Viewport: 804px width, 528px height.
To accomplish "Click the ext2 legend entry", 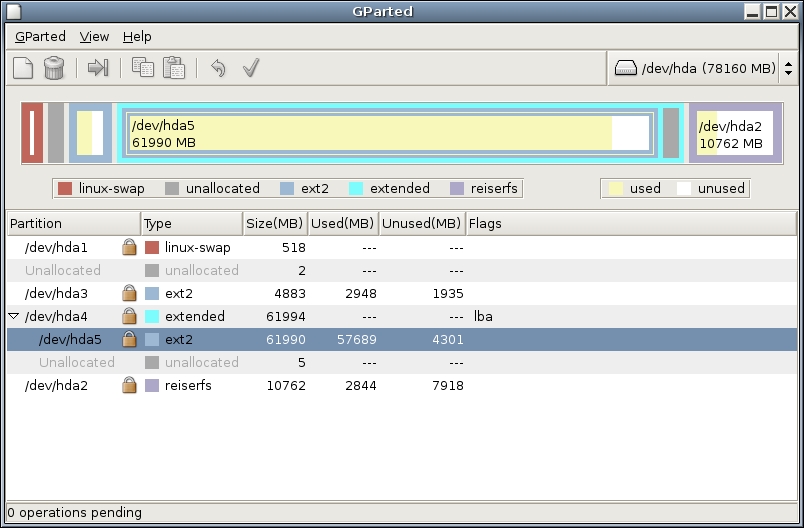I will pos(305,189).
